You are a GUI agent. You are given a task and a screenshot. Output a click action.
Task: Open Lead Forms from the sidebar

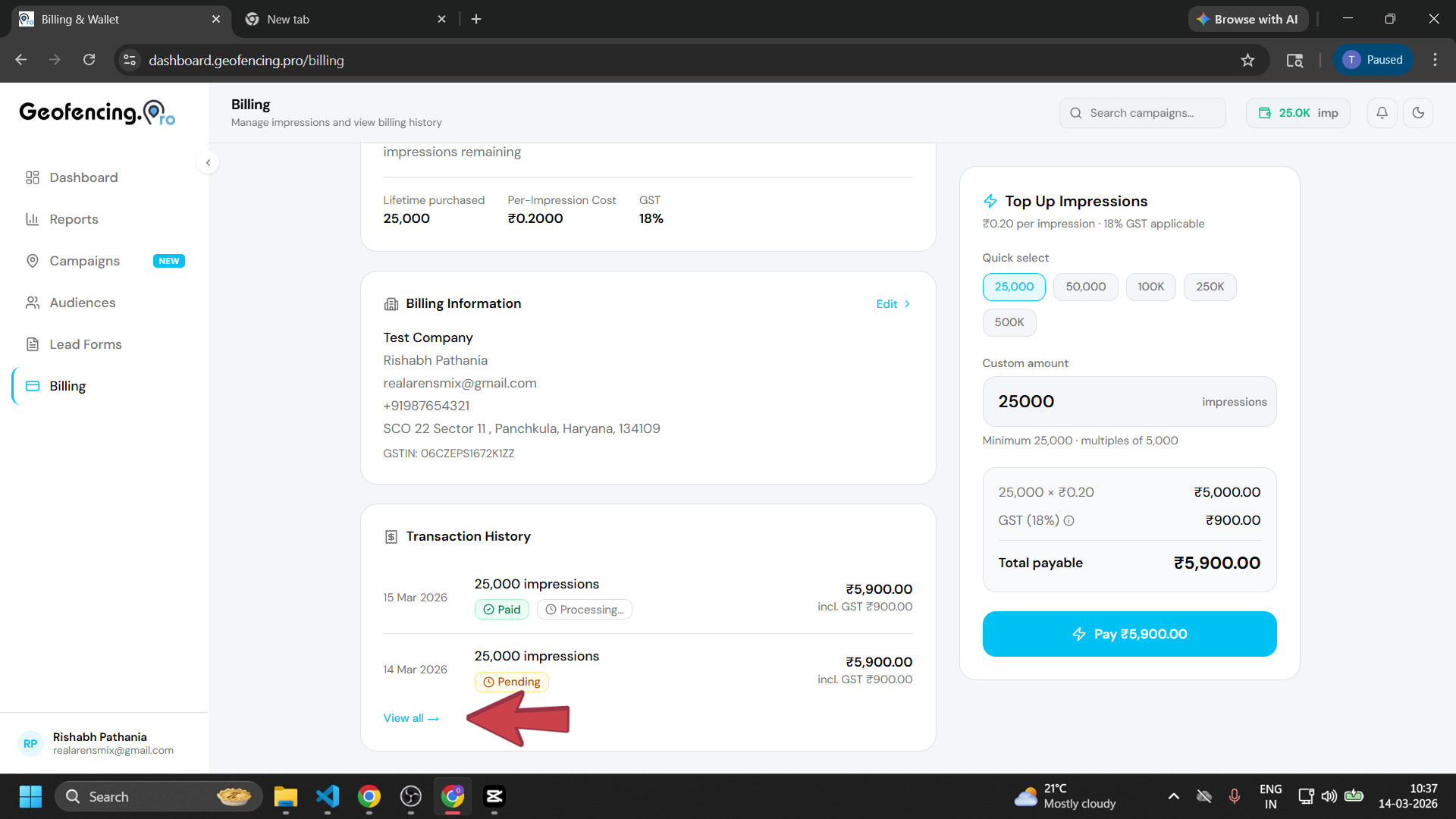(85, 344)
